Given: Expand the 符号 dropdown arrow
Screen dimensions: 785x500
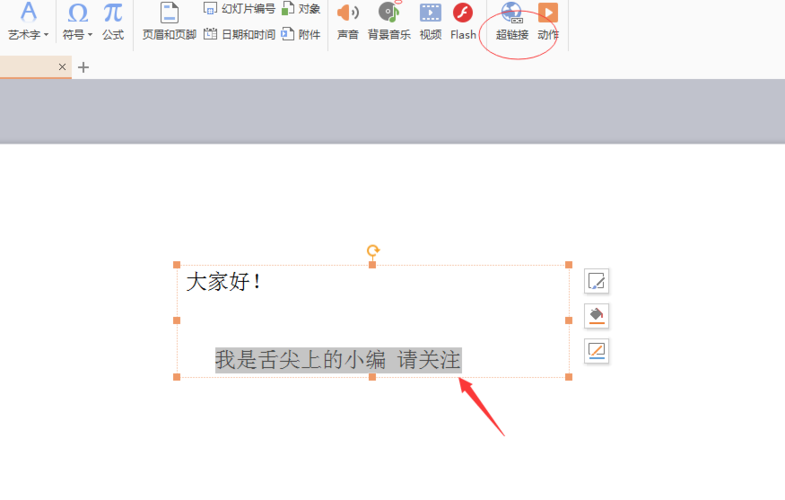Looking at the screenshot, I should click(90, 35).
